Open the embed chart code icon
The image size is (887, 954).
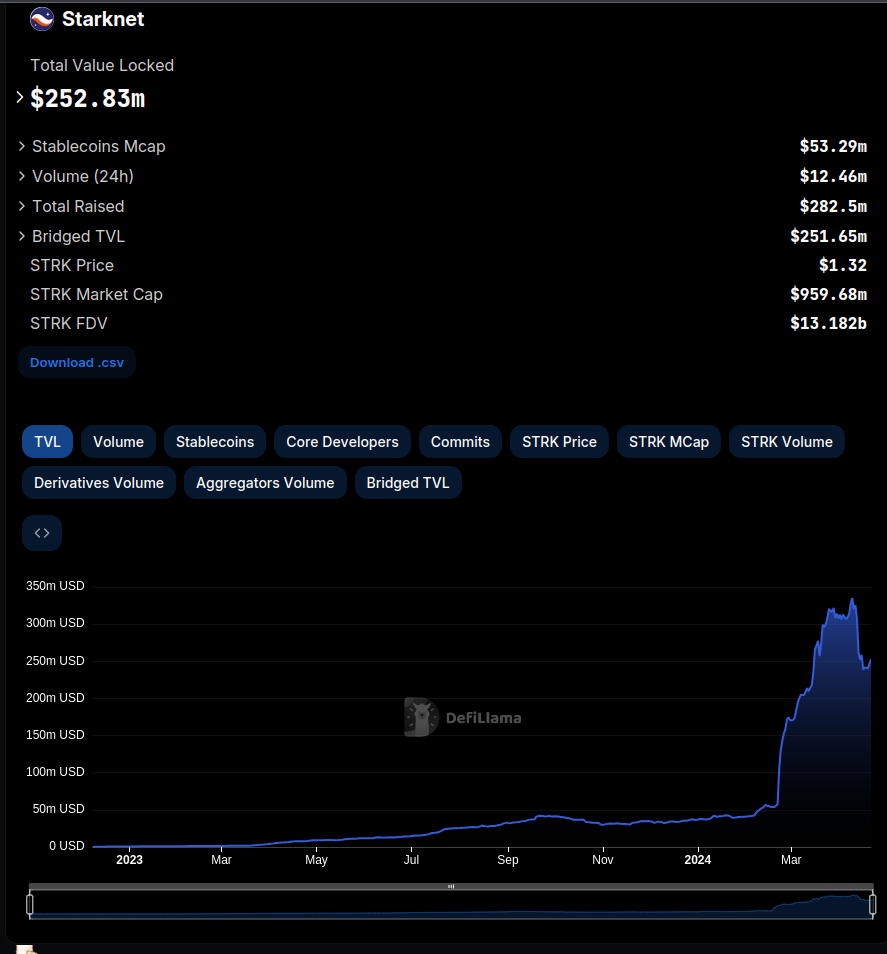(x=42, y=533)
